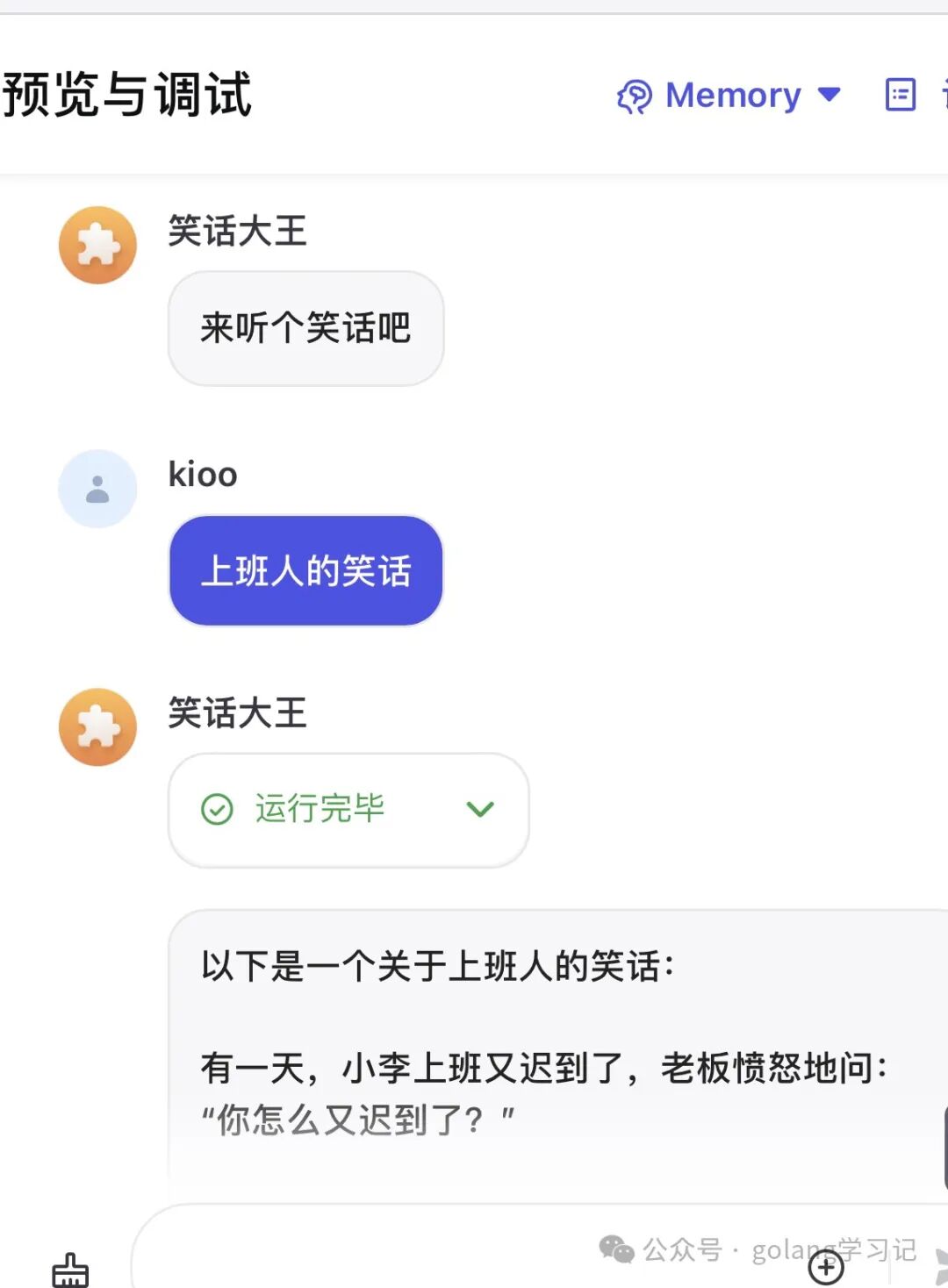Click the 笑话大王 avatar above 来听个笑话吧
This screenshot has width=948, height=1288.
97,245
